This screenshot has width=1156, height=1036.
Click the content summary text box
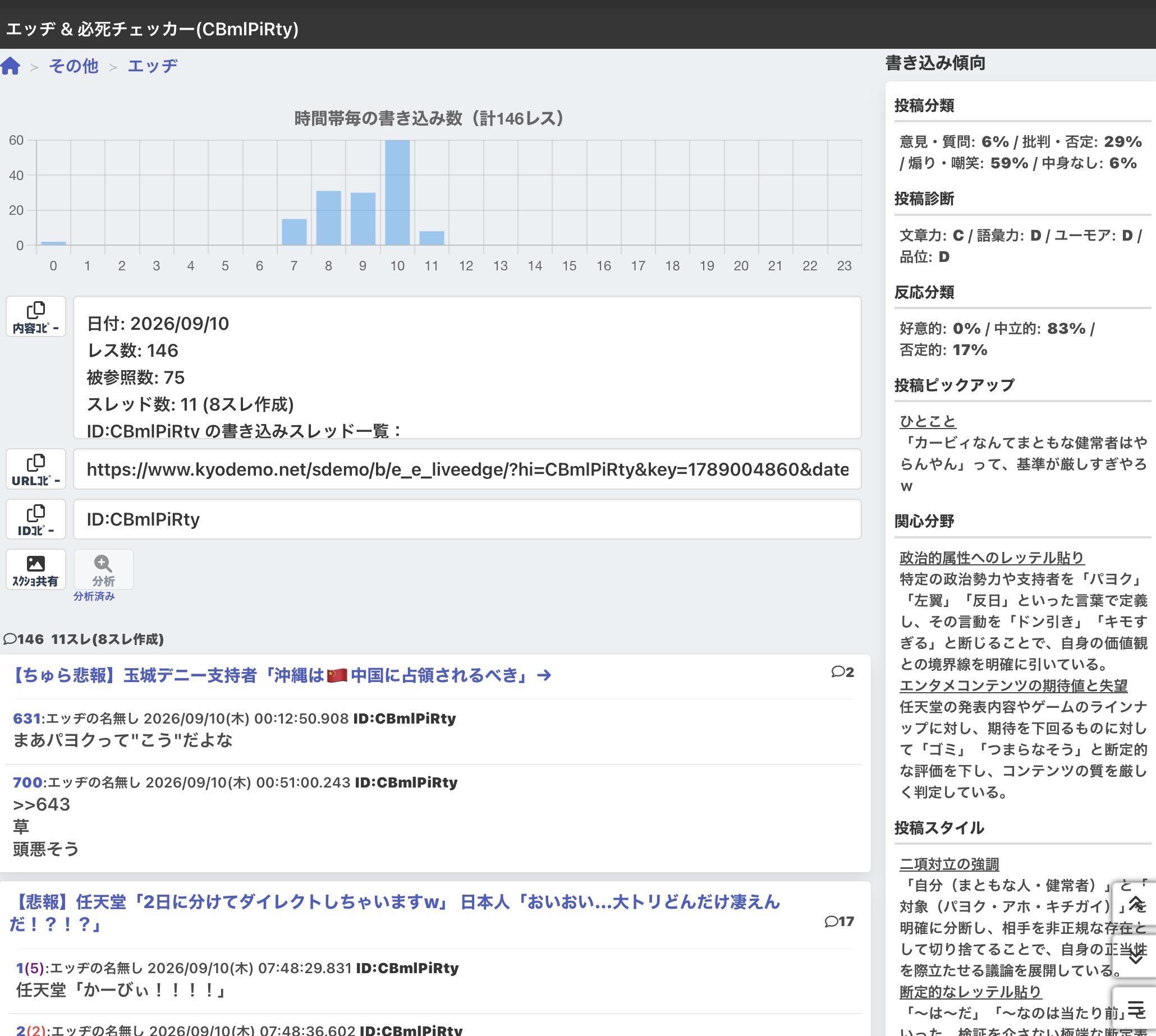[x=467, y=367]
